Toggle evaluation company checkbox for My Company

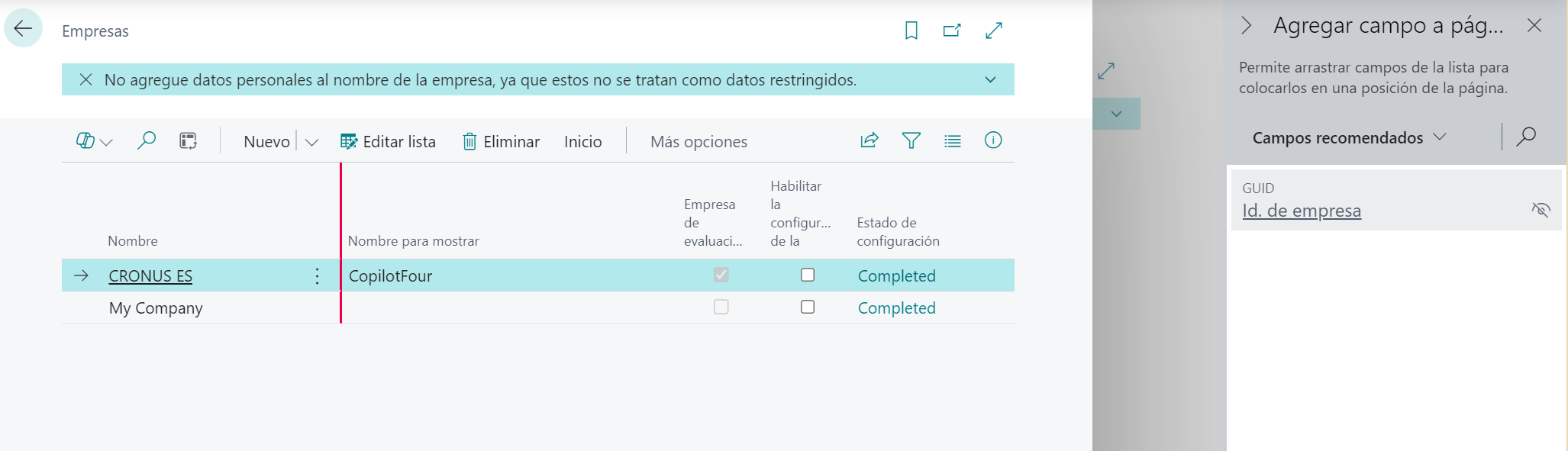click(721, 307)
